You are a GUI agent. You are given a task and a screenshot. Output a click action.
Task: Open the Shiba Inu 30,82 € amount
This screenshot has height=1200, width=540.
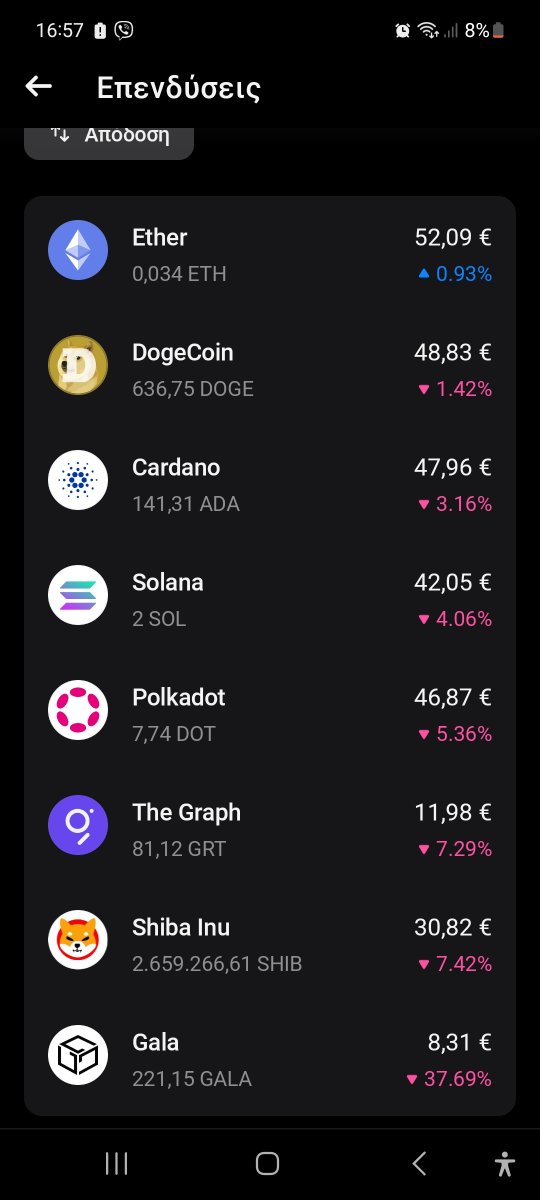pos(453,927)
